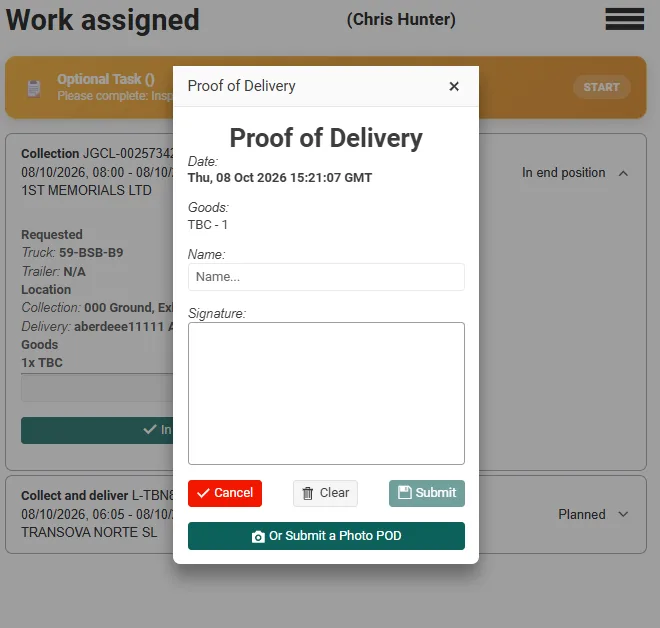Click the dialog title bar text
This screenshot has width=660, height=628.
[242, 86]
